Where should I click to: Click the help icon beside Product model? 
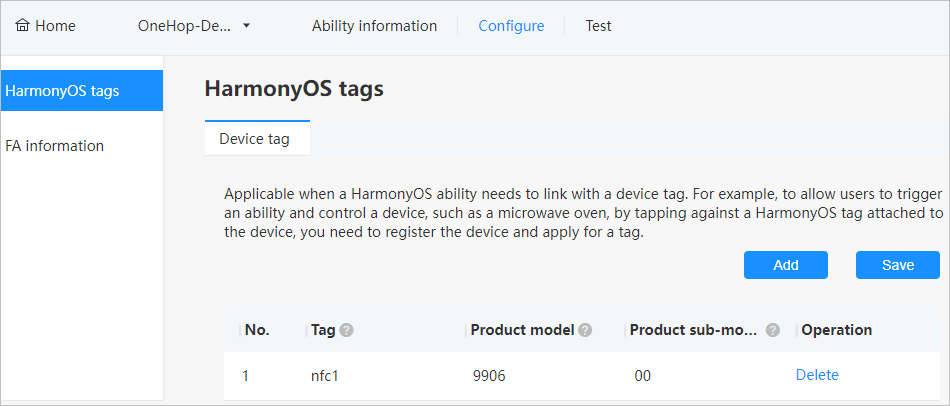[585, 330]
